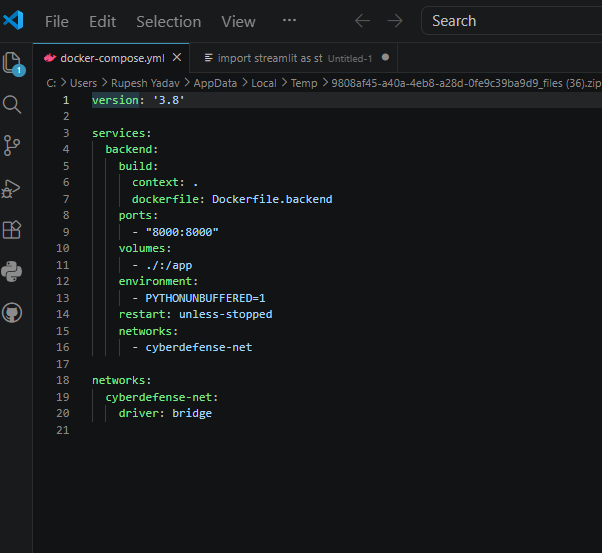Show more menus via the ellipsis
This screenshot has height=553, width=602.
tap(289, 20)
